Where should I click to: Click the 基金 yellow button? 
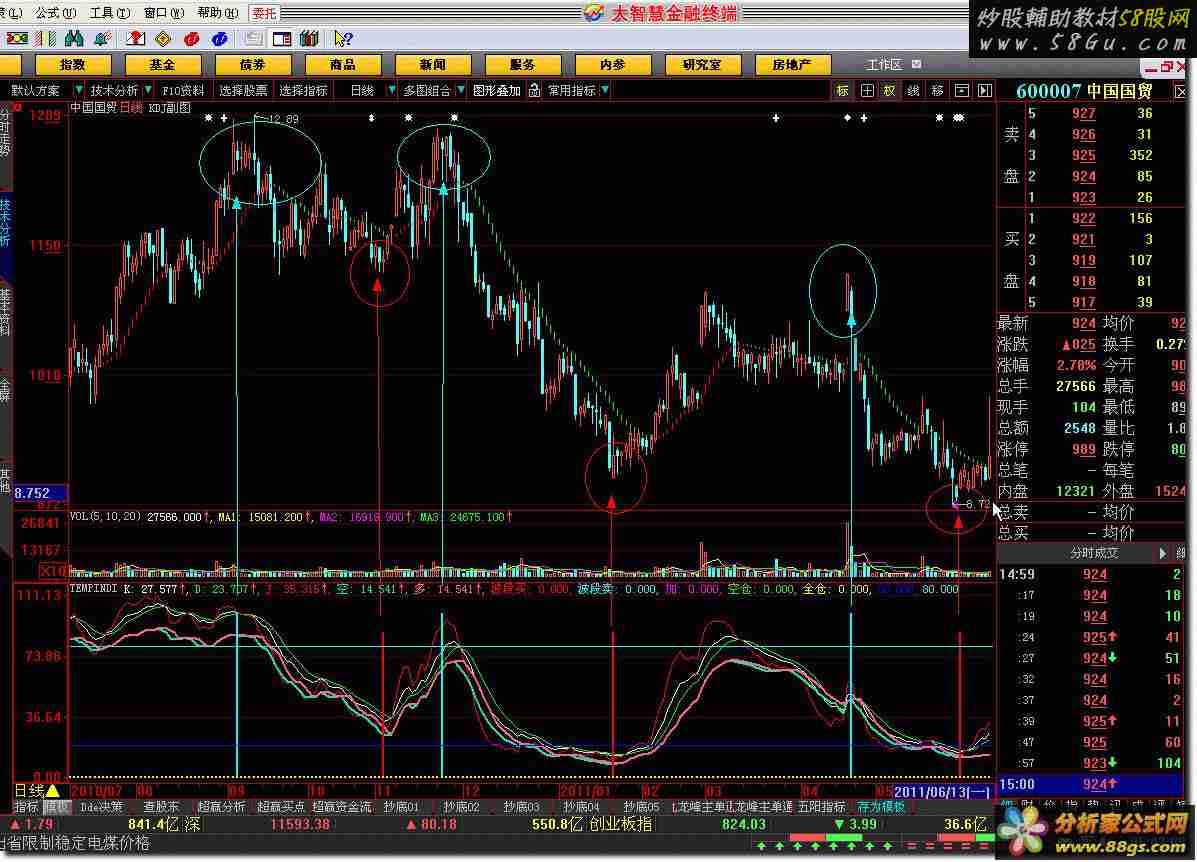[162, 65]
